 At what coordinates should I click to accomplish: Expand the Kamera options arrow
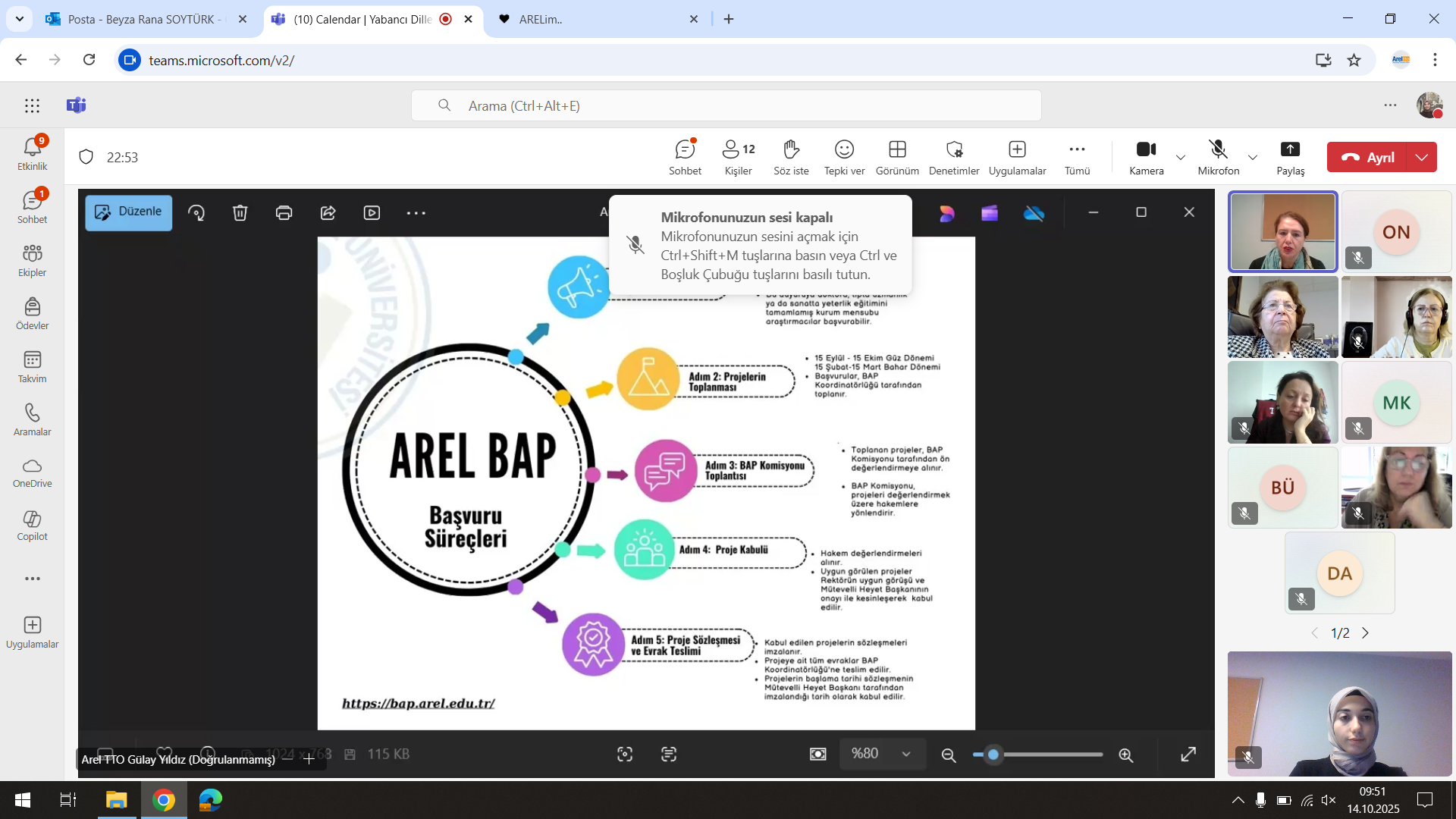click(1181, 158)
